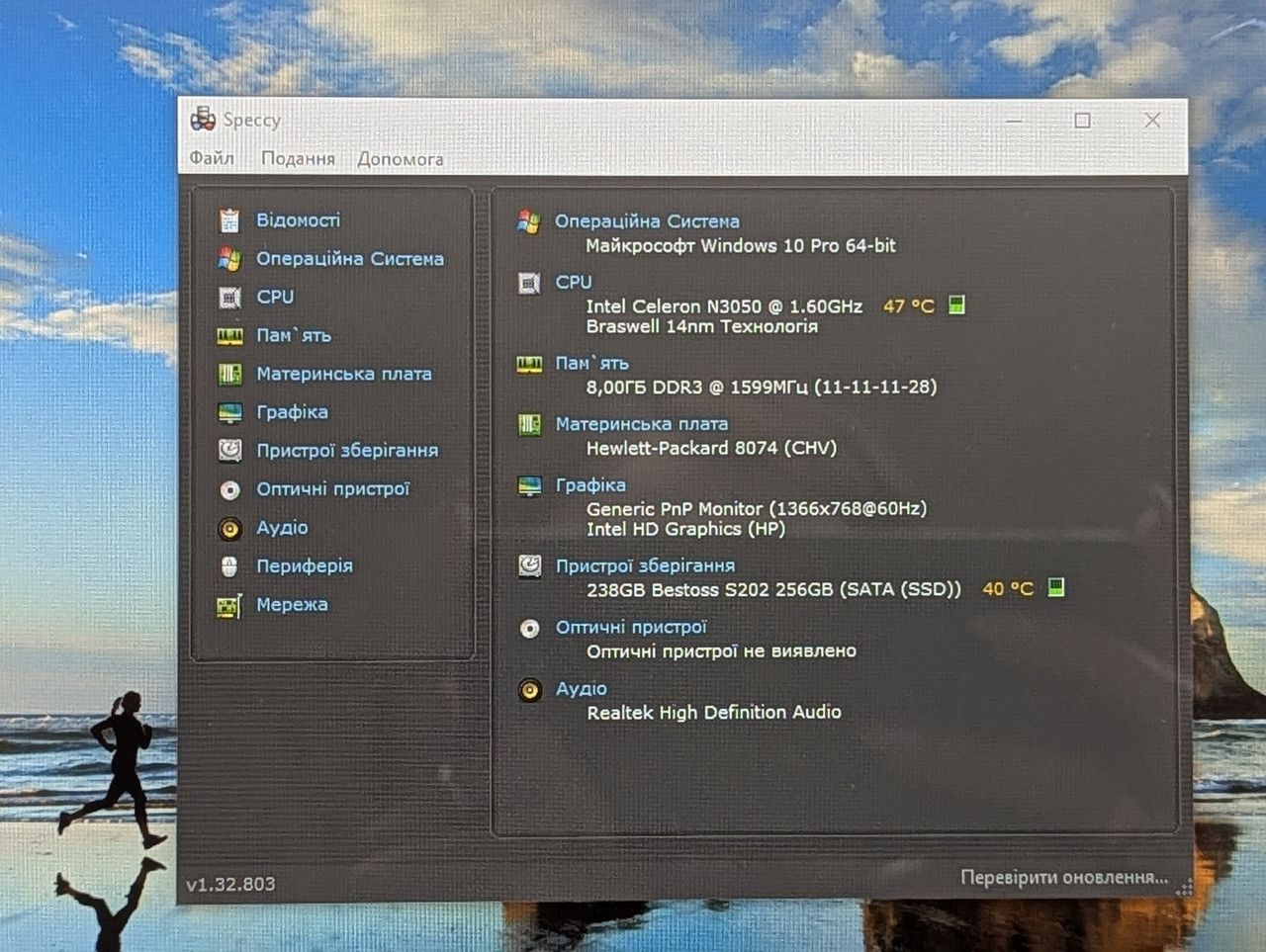Click the Оптичні пристрої disc icon in sidebar
The image size is (1266, 952).
(x=229, y=489)
